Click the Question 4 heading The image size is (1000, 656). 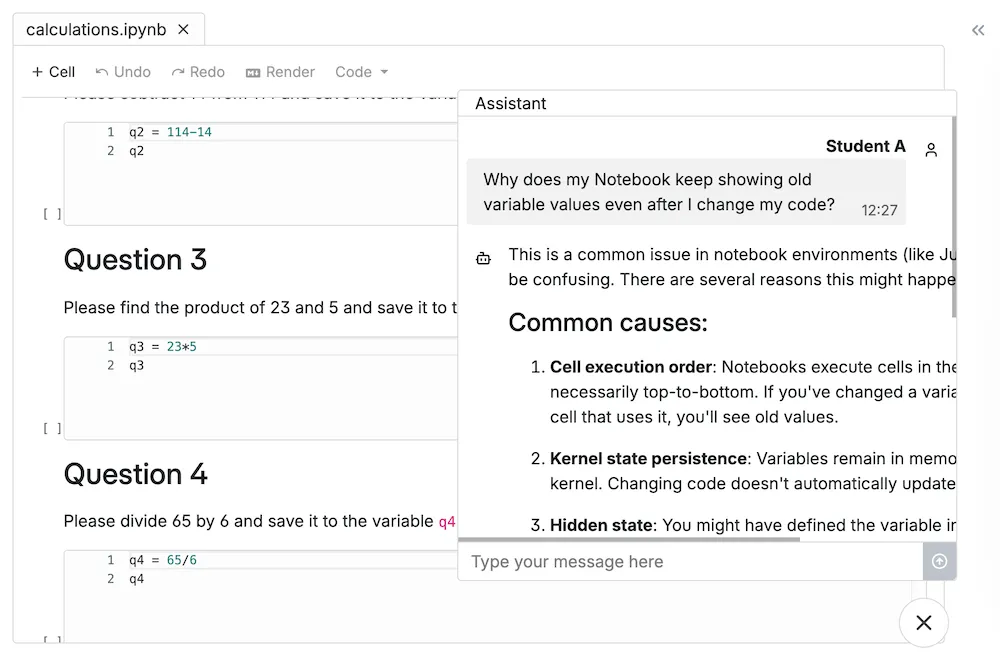(x=135, y=474)
